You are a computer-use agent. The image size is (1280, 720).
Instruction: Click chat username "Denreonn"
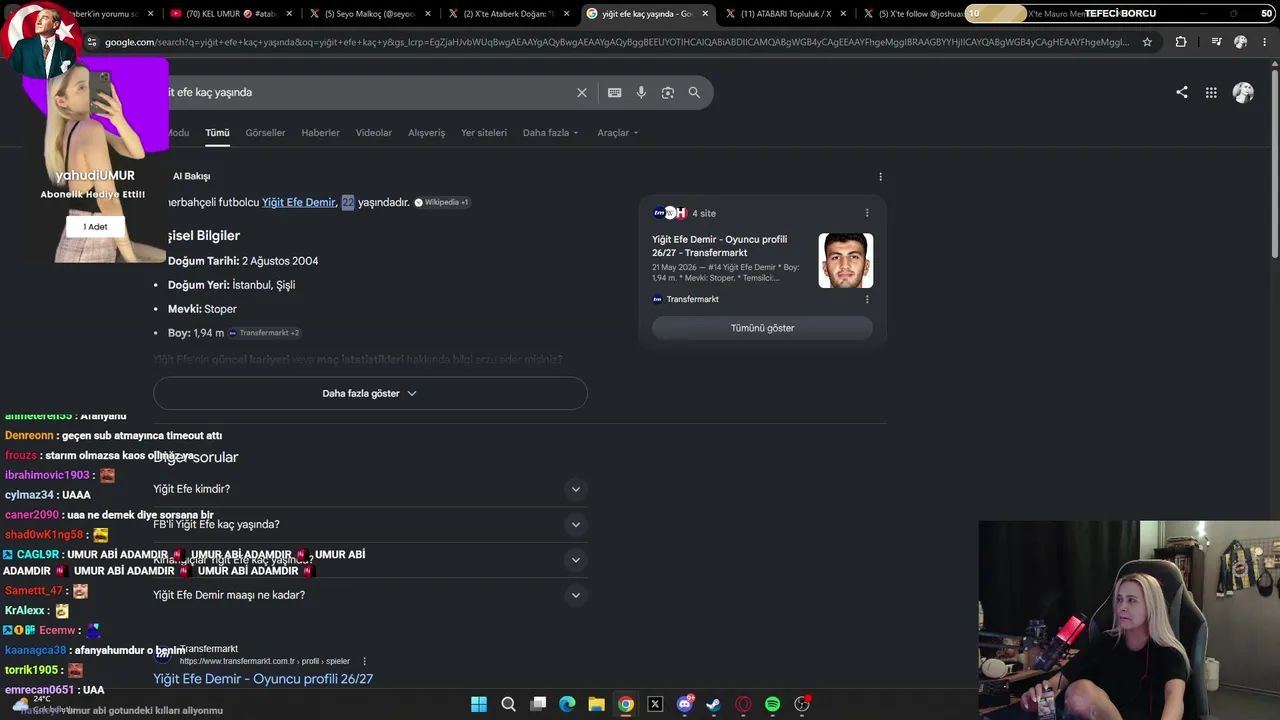pyautogui.click(x=29, y=436)
